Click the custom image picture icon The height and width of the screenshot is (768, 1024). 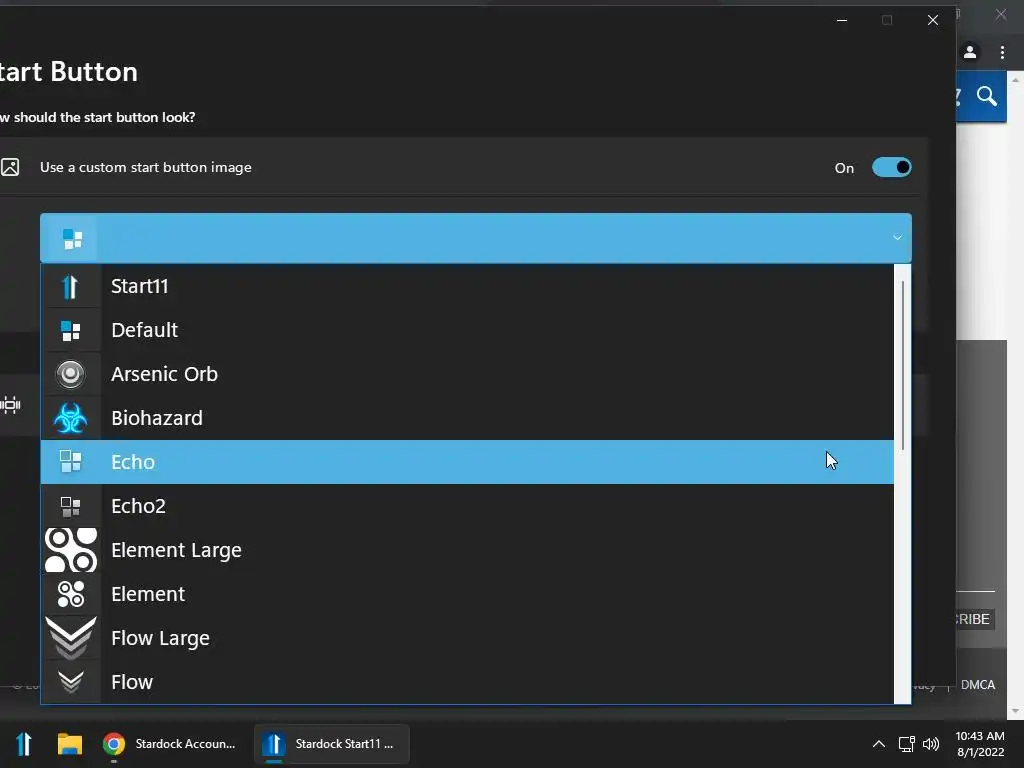pyautogui.click(x=10, y=167)
